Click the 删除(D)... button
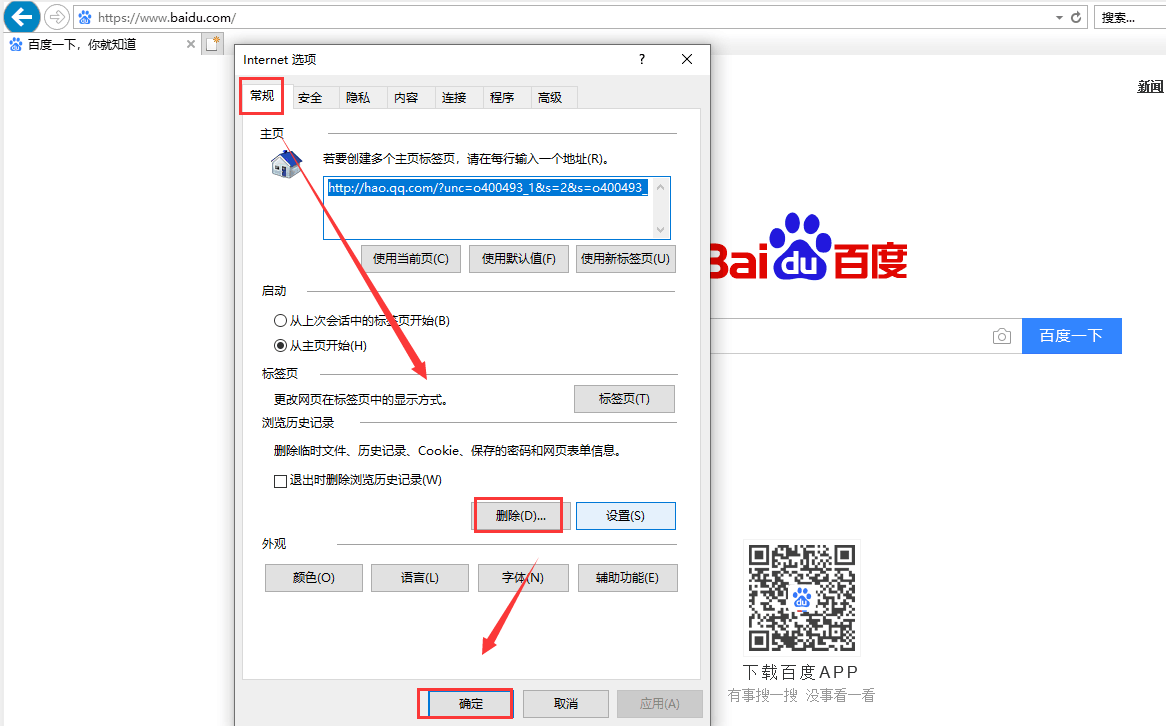The width and height of the screenshot is (1166, 726). 520,516
